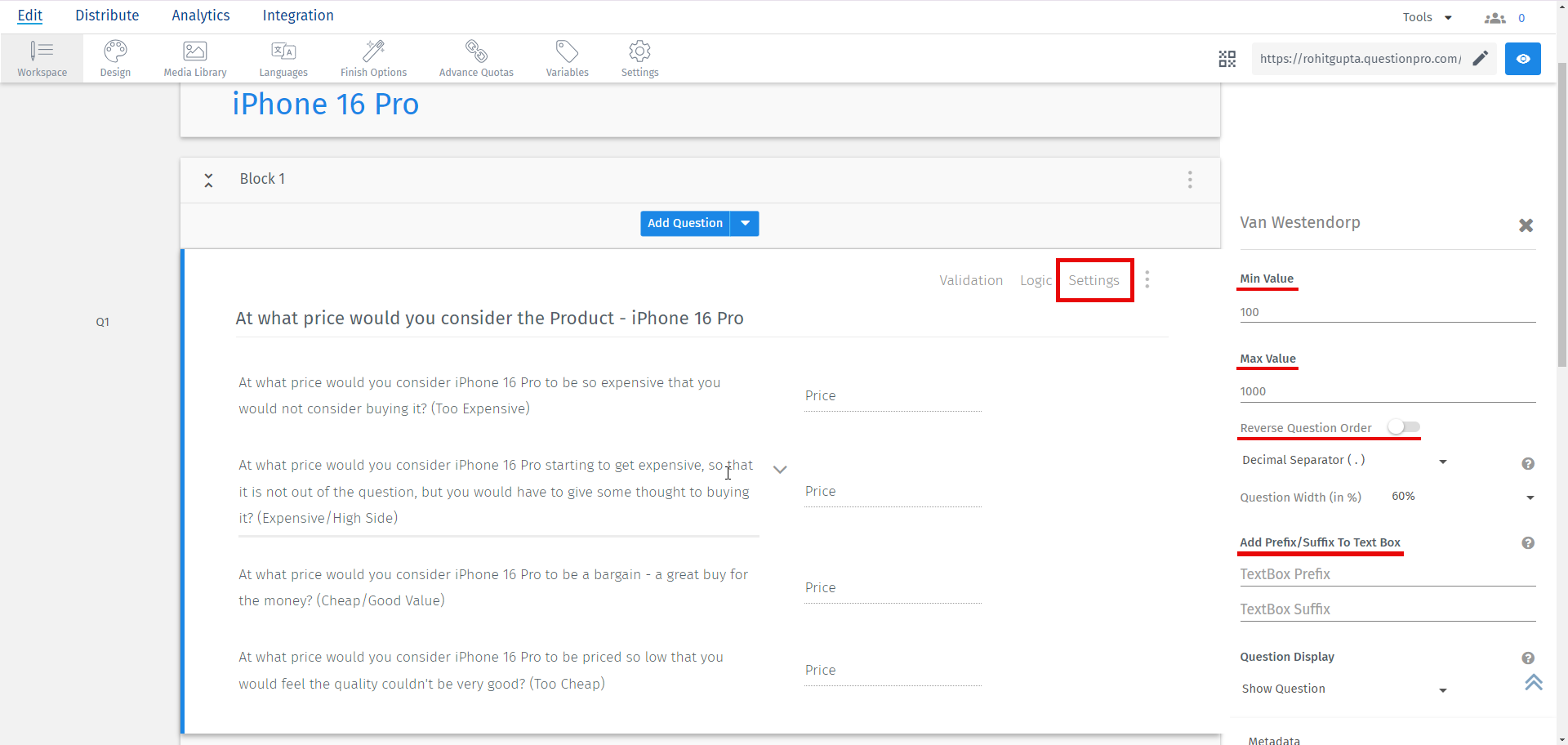Click the pencil icon to edit survey URL
This screenshot has width=1568, height=745.
1480,59
